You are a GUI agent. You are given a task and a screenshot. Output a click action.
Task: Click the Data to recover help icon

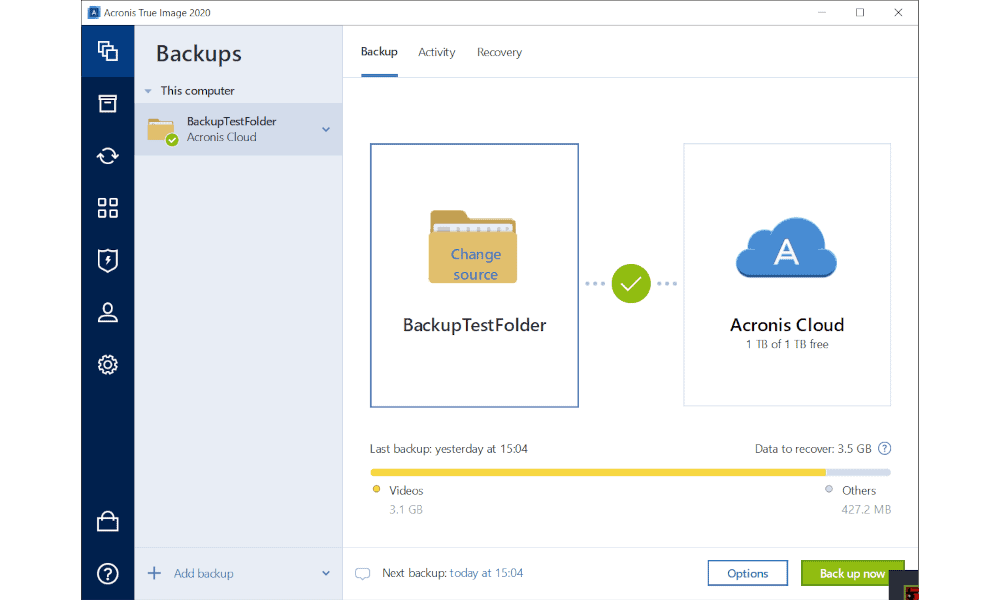click(x=885, y=449)
